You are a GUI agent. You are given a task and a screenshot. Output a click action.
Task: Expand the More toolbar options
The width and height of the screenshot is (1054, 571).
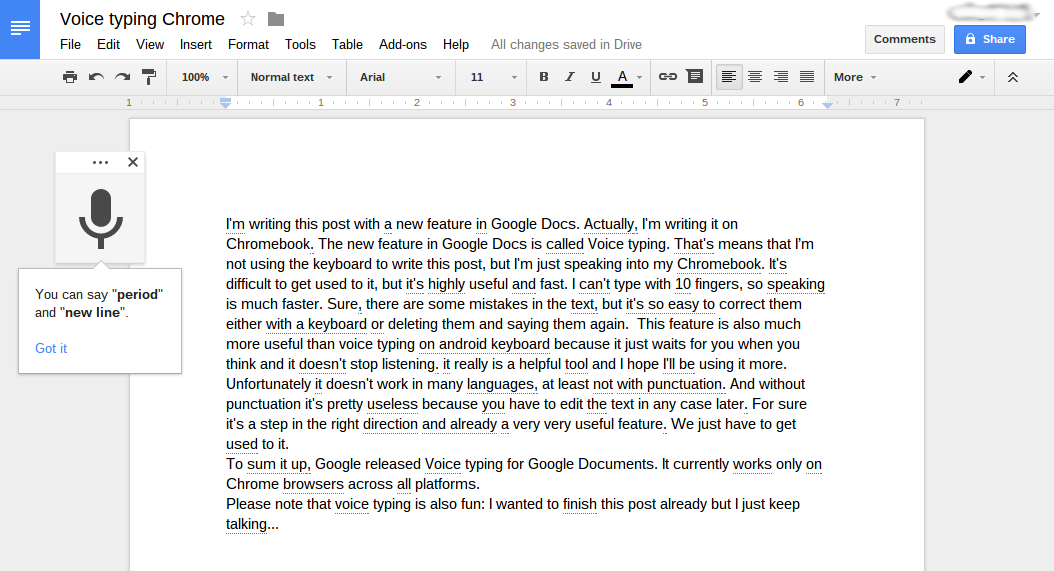tap(854, 77)
